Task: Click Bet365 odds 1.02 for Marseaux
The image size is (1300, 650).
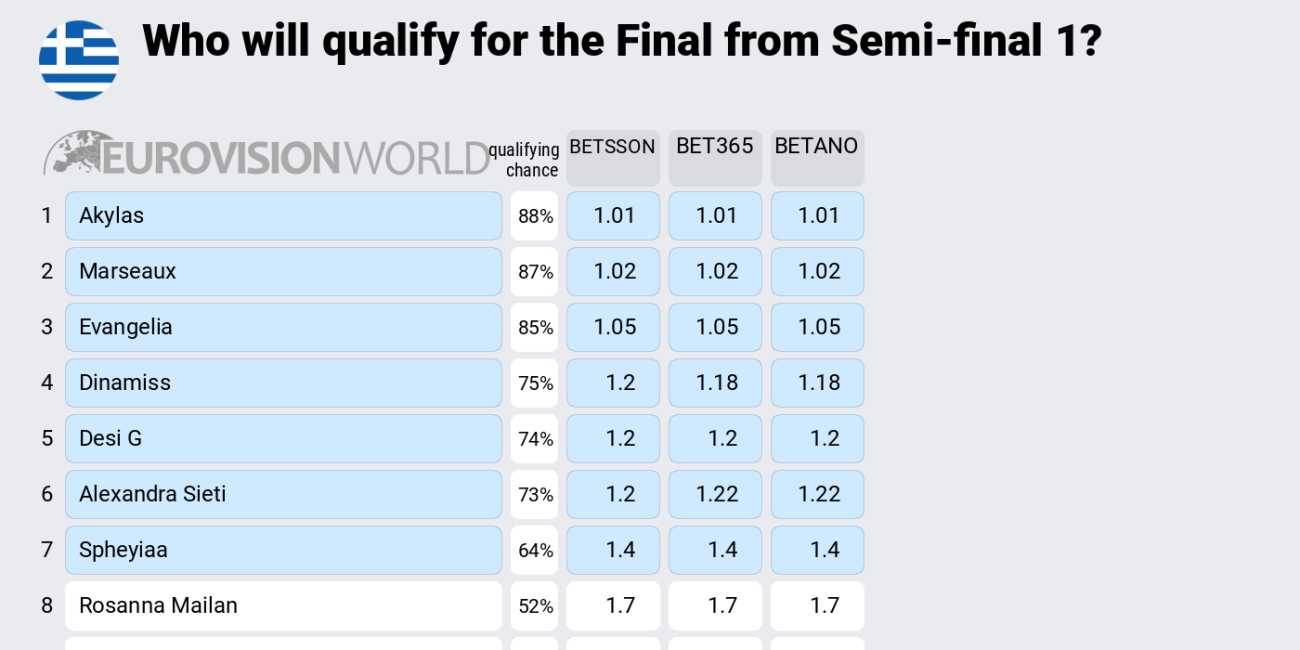Action: click(715, 272)
